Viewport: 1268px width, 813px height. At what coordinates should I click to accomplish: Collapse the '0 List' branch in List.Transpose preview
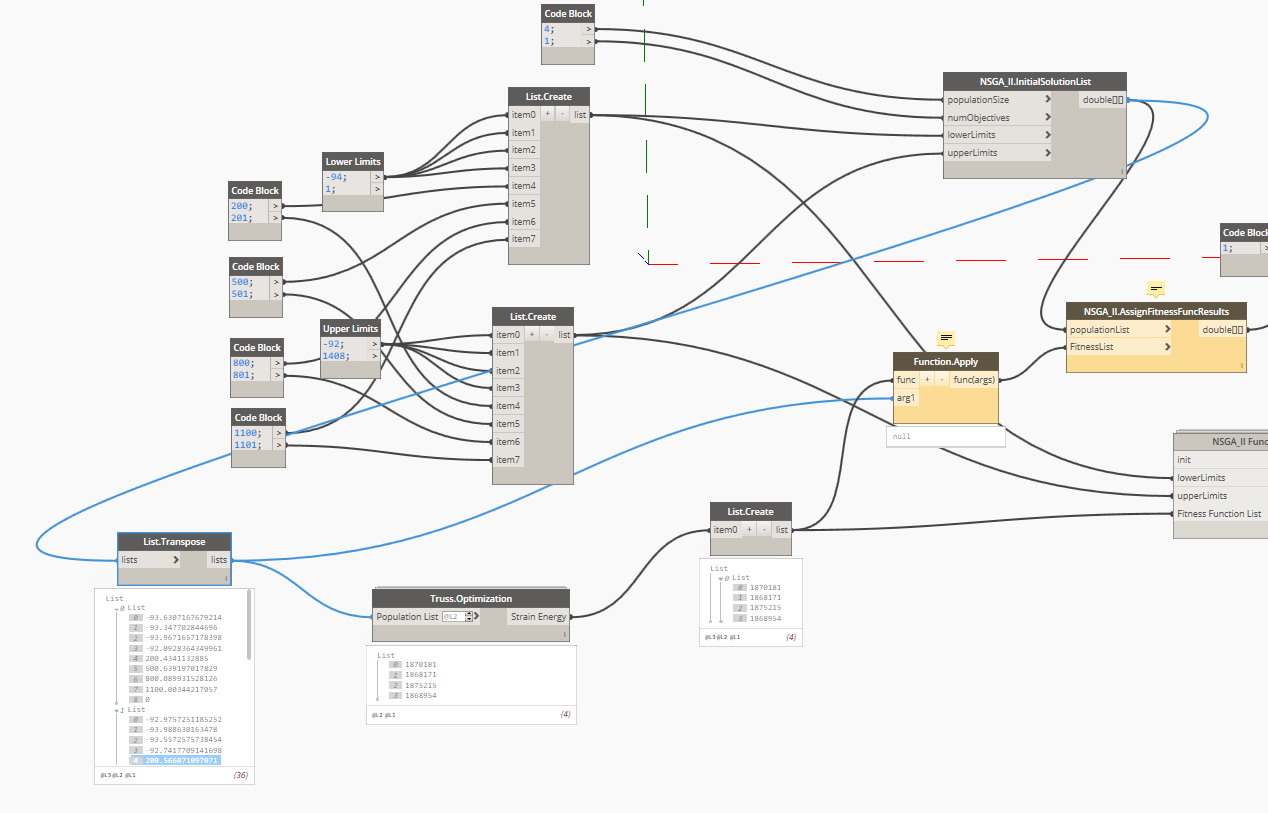point(115,608)
